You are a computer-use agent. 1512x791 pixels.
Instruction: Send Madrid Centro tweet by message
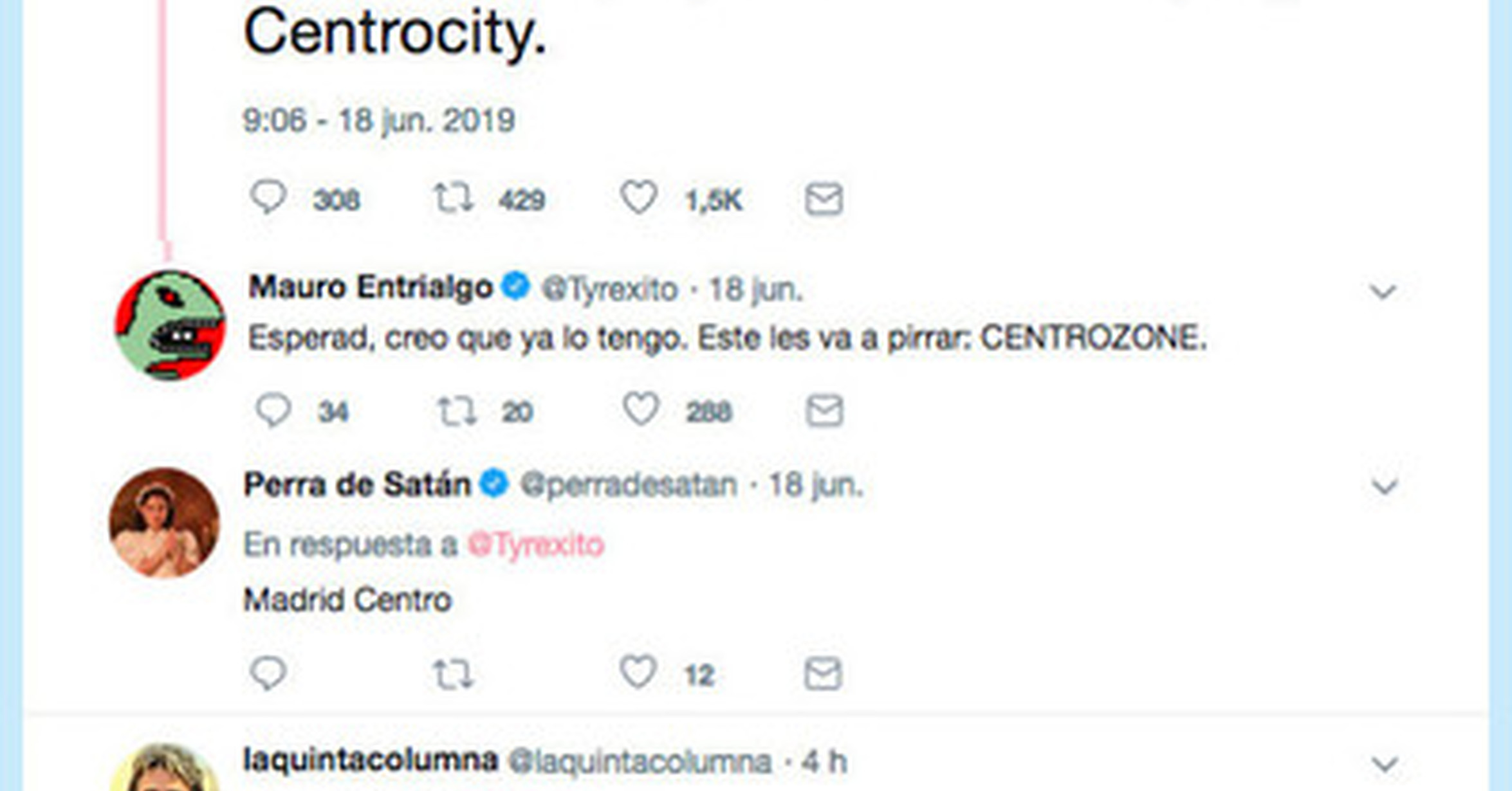pos(823,674)
